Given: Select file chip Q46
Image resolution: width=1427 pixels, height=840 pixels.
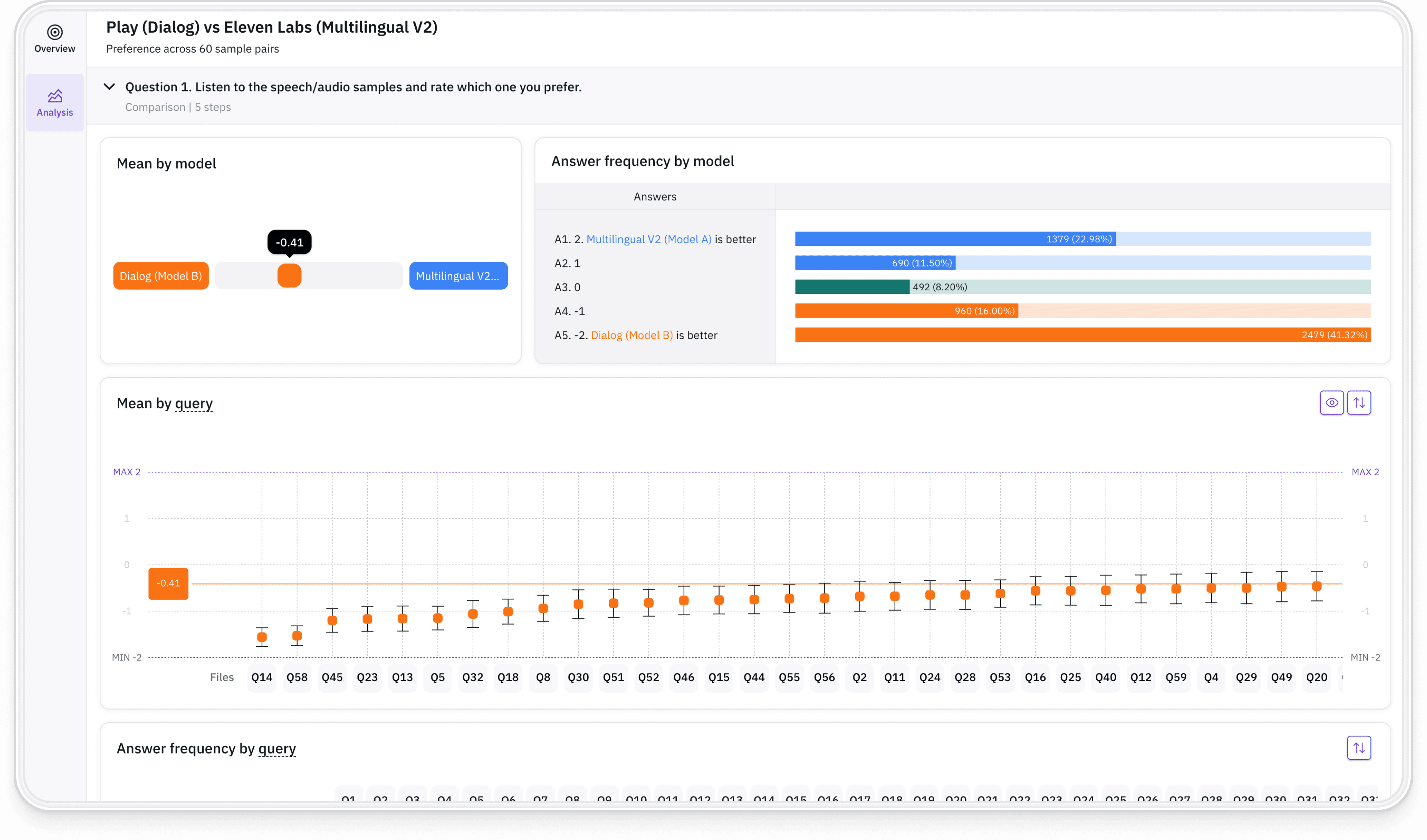Looking at the screenshot, I should tap(684, 677).
